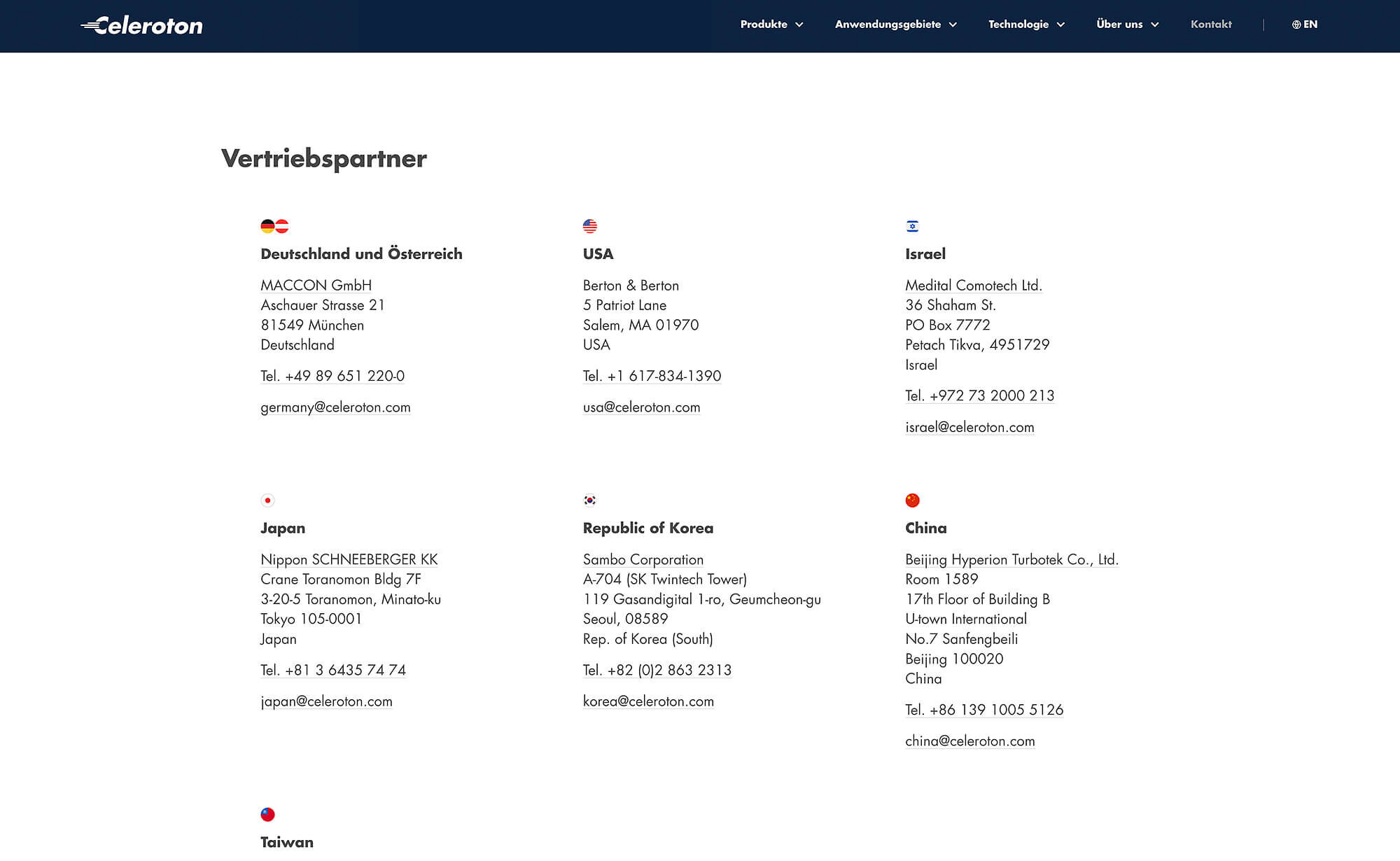
Task: Click the globe icon next to EN
Action: click(1298, 24)
